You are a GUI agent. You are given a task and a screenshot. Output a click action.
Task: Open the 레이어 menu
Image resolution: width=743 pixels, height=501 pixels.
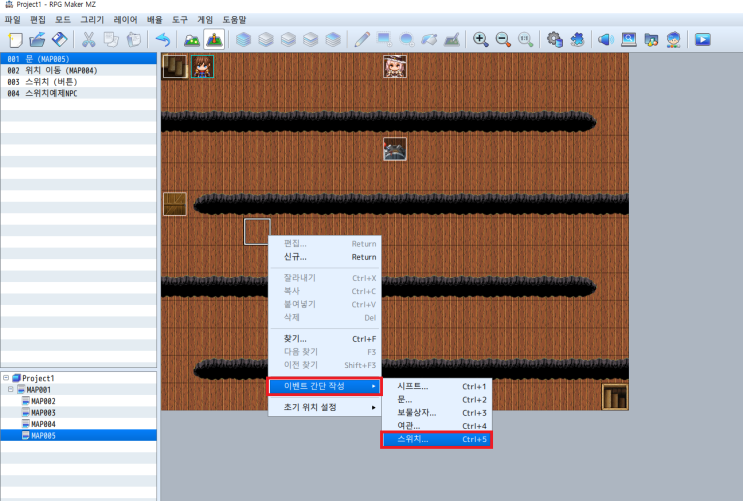click(126, 19)
